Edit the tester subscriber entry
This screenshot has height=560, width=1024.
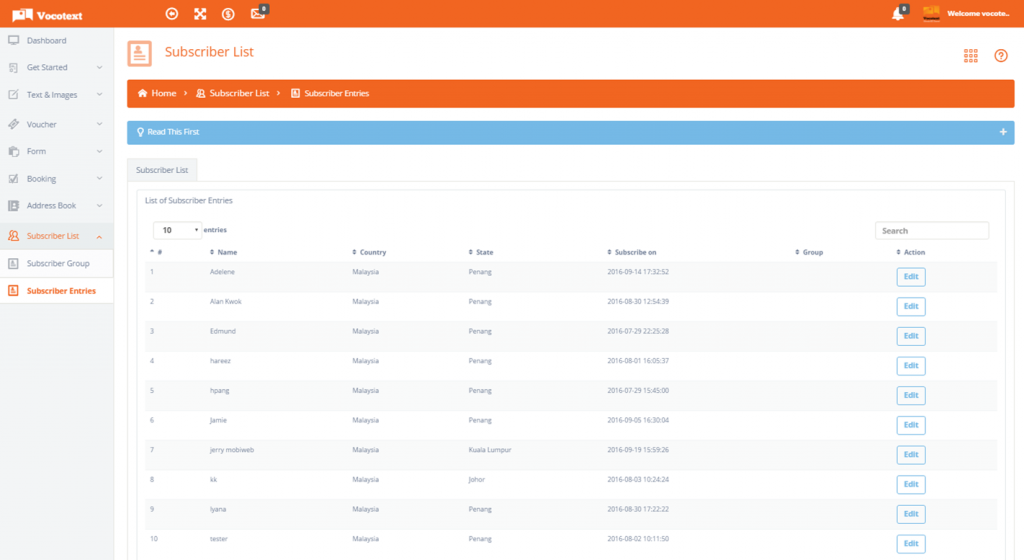click(x=910, y=544)
